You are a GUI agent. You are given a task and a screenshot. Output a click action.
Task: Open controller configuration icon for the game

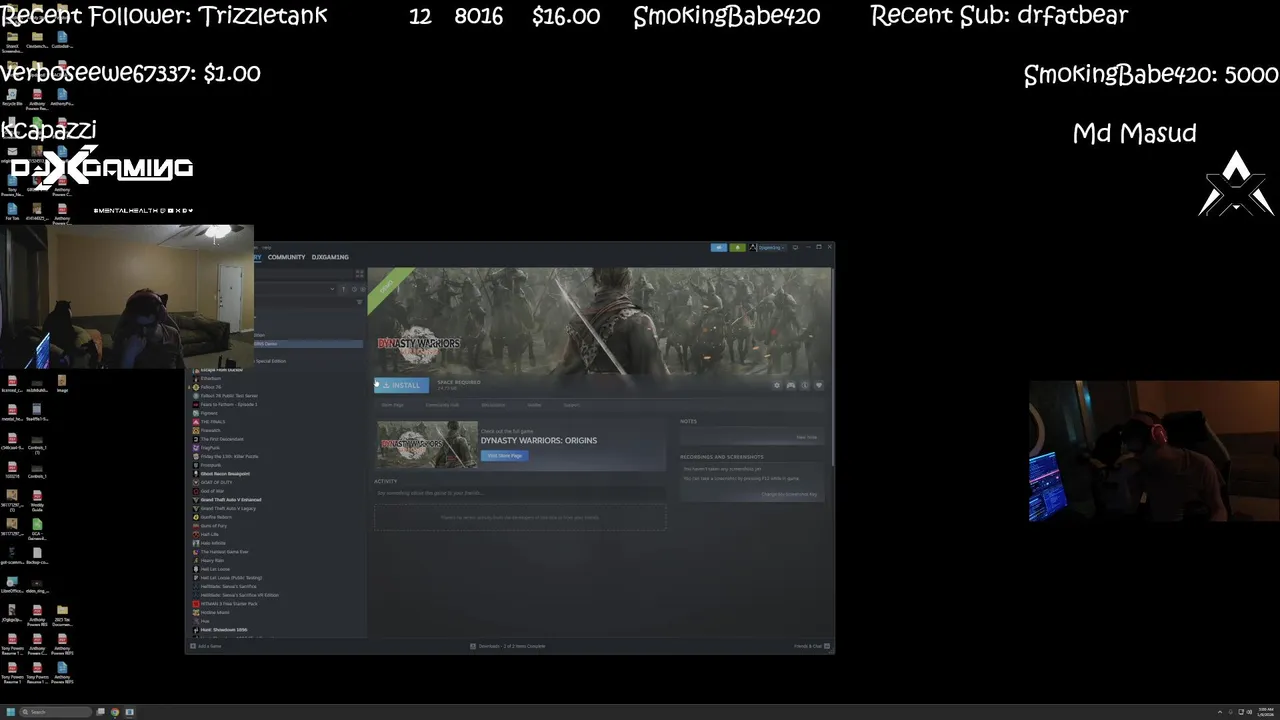pos(791,385)
